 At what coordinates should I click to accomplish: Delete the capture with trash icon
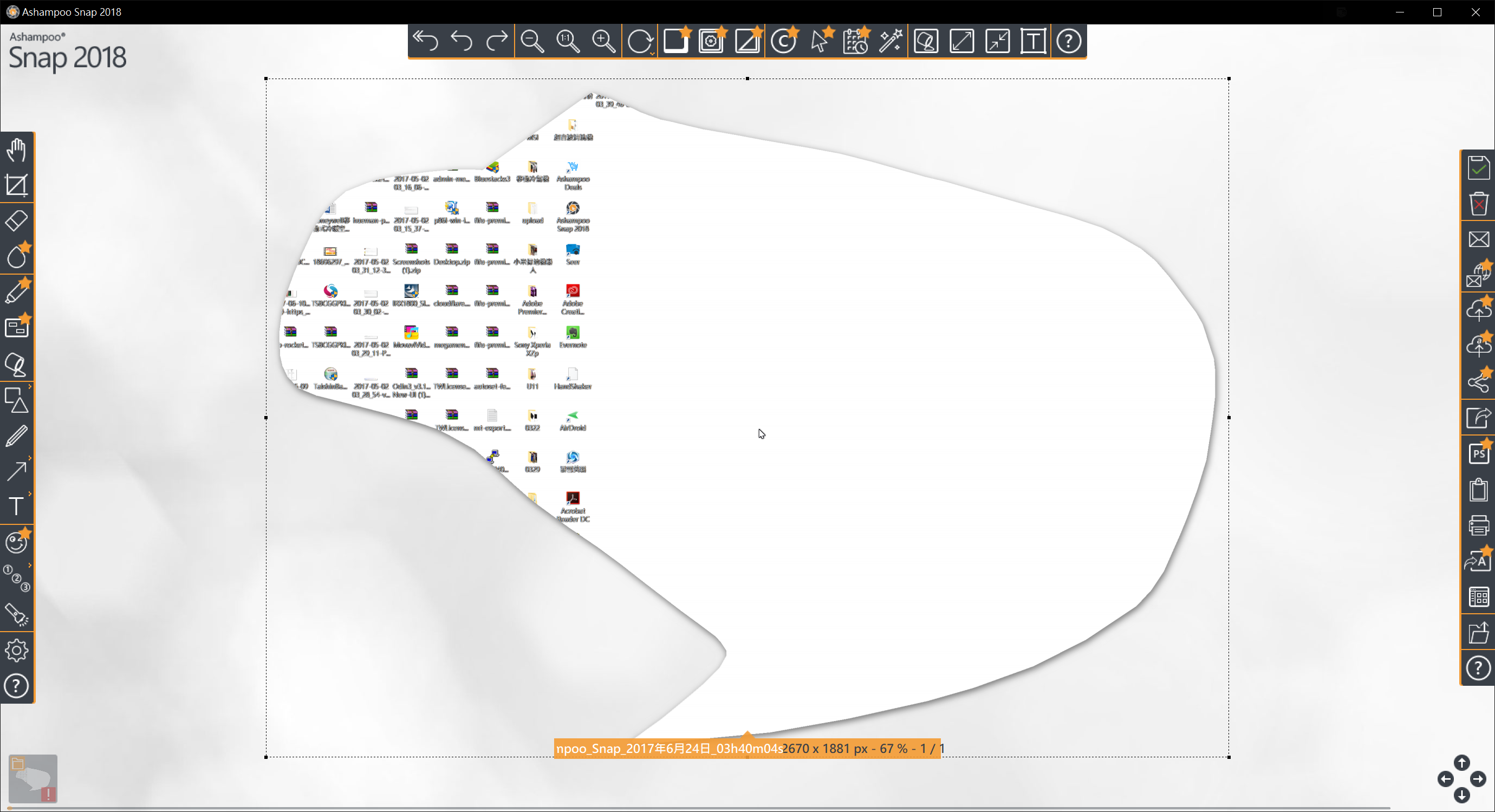click(1478, 204)
